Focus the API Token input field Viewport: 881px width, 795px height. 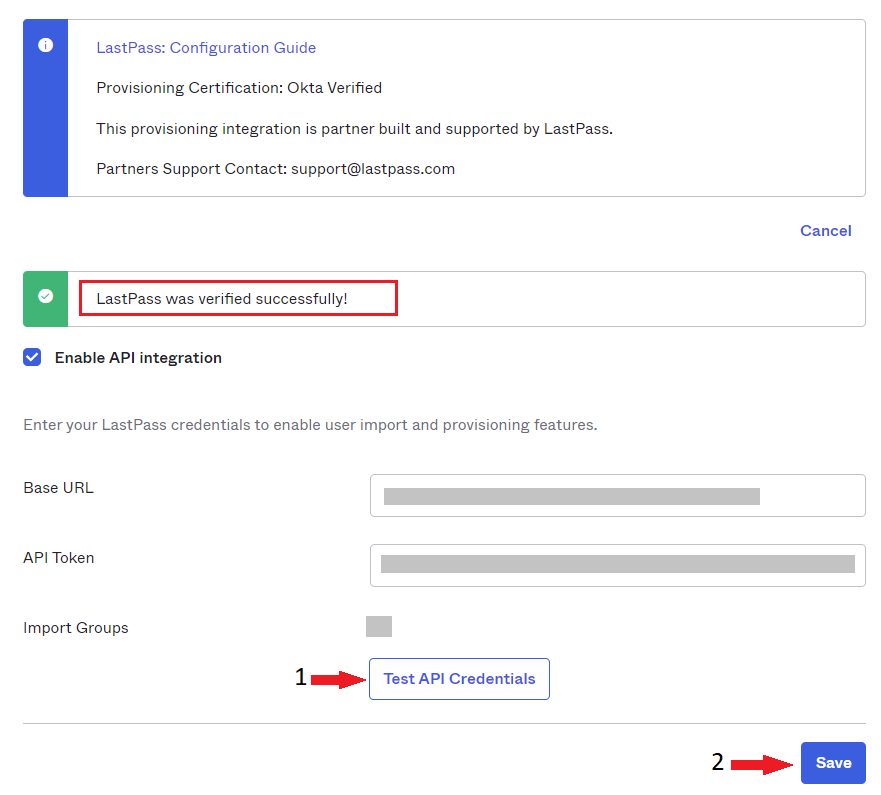pos(617,565)
